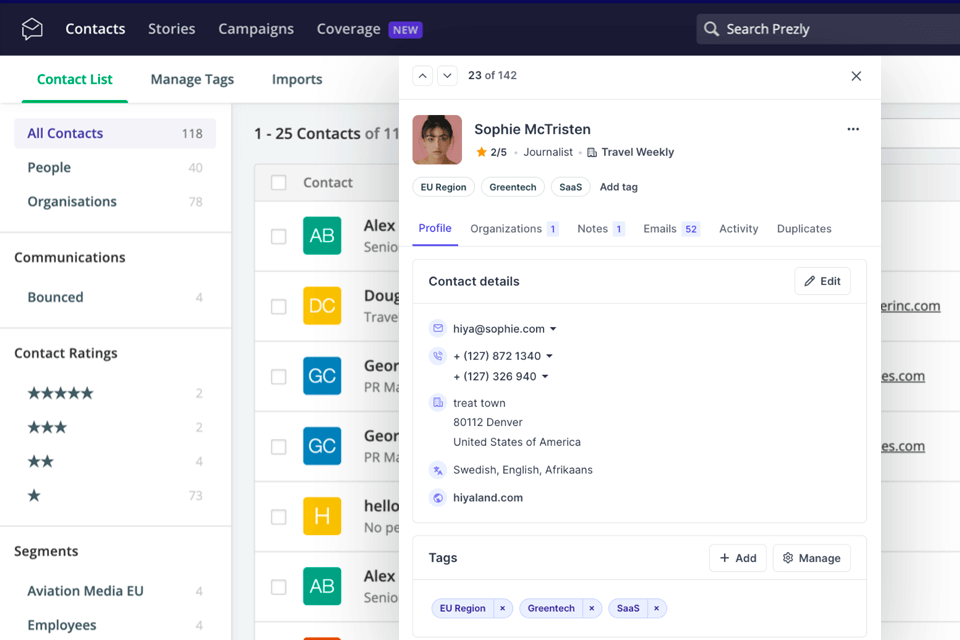Viewport: 960px width, 640px height.
Task: Click Sophie McTristen's profile photo
Action: pos(437,140)
